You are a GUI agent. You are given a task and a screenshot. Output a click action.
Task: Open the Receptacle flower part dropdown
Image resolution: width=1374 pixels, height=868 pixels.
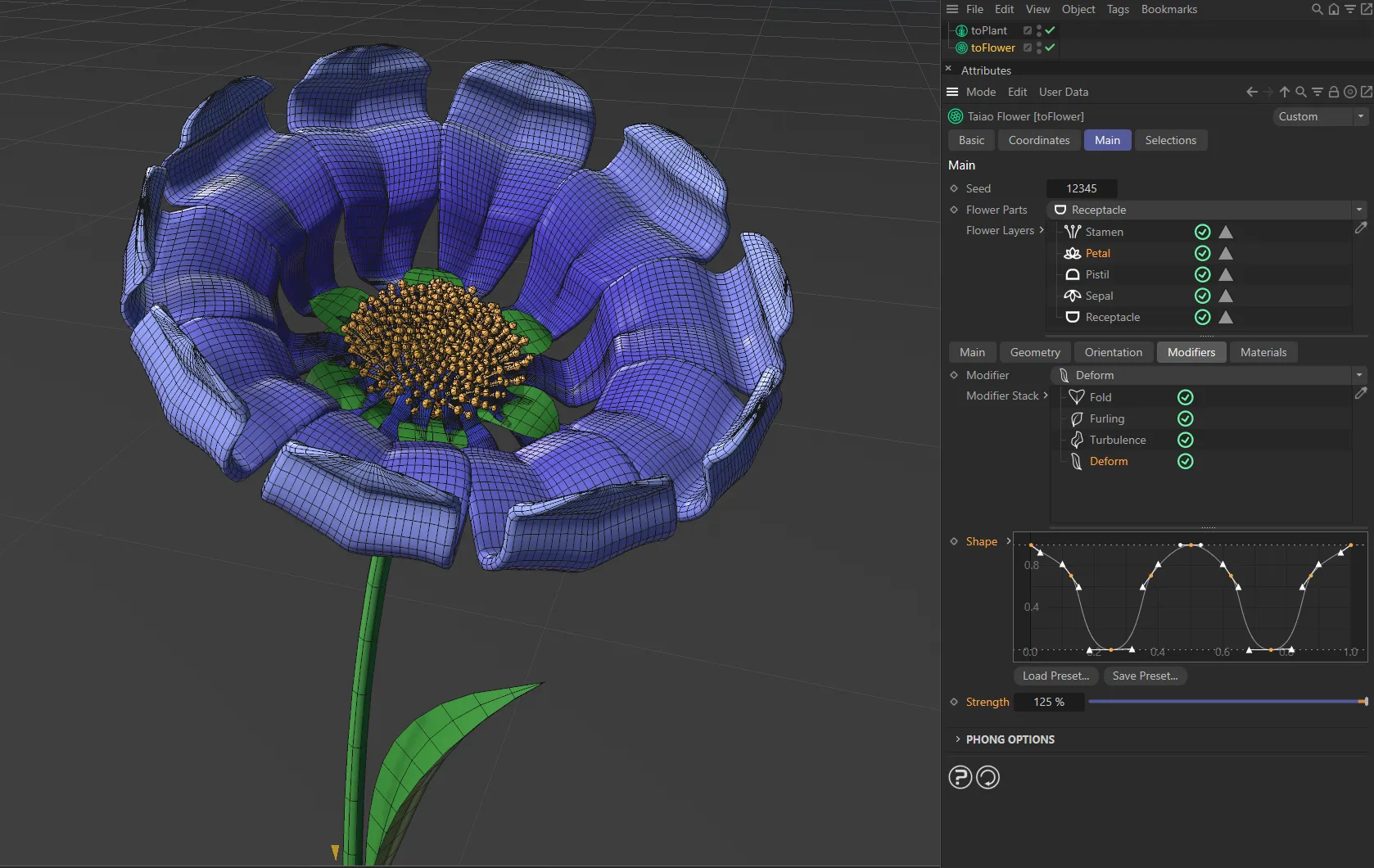click(x=1358, y=210)
